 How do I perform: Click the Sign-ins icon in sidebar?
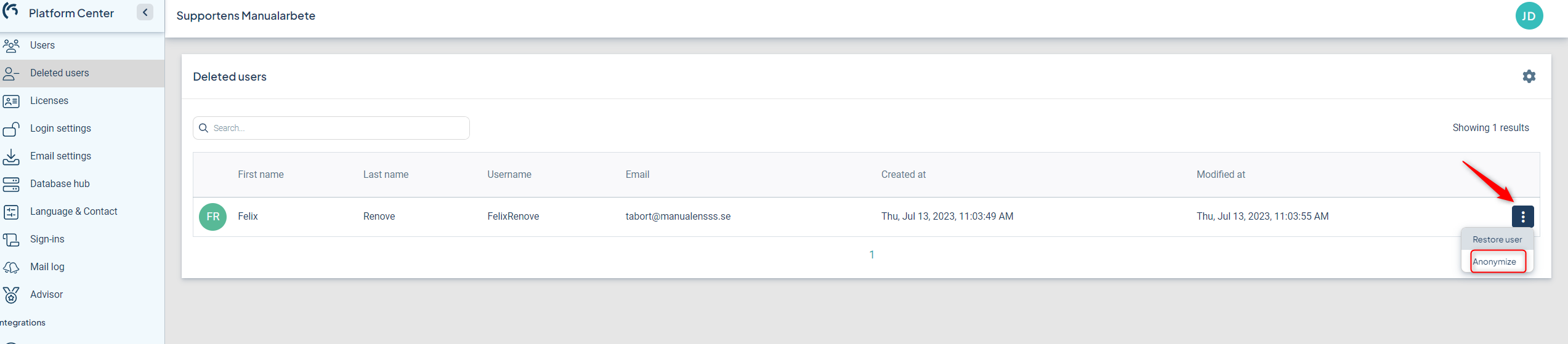tap(11, 239)
